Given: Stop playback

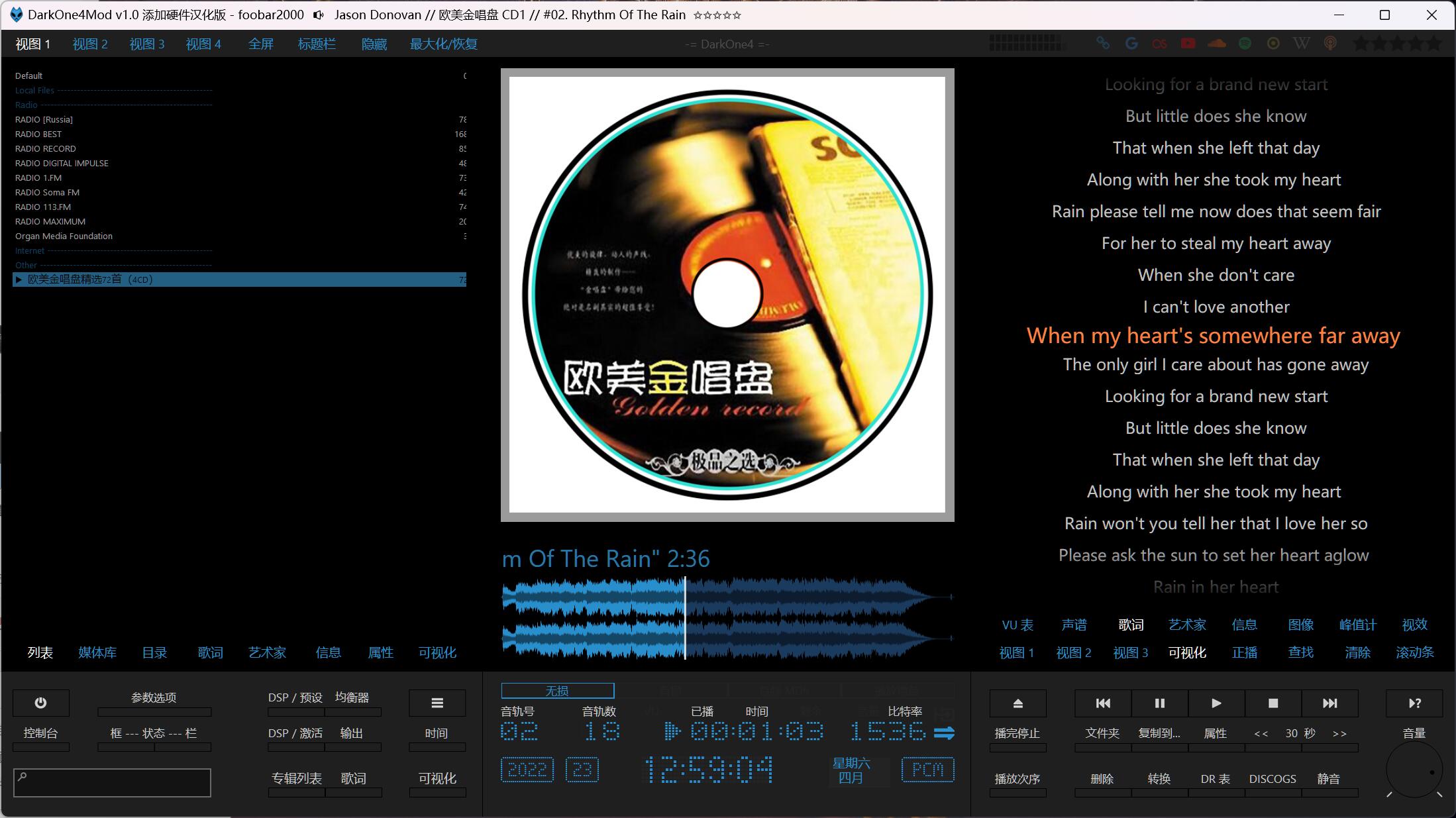Looking at the screenshot, I should (1273, 703).
